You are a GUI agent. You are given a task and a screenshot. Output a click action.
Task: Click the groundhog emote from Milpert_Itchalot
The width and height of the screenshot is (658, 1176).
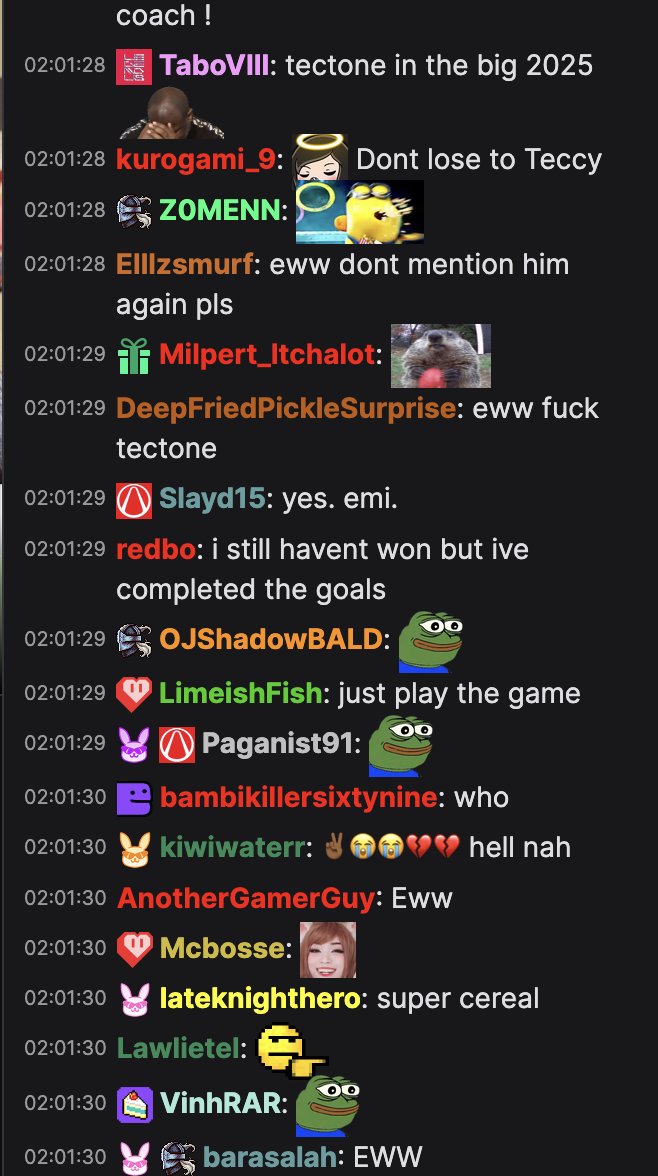point(441,356)
